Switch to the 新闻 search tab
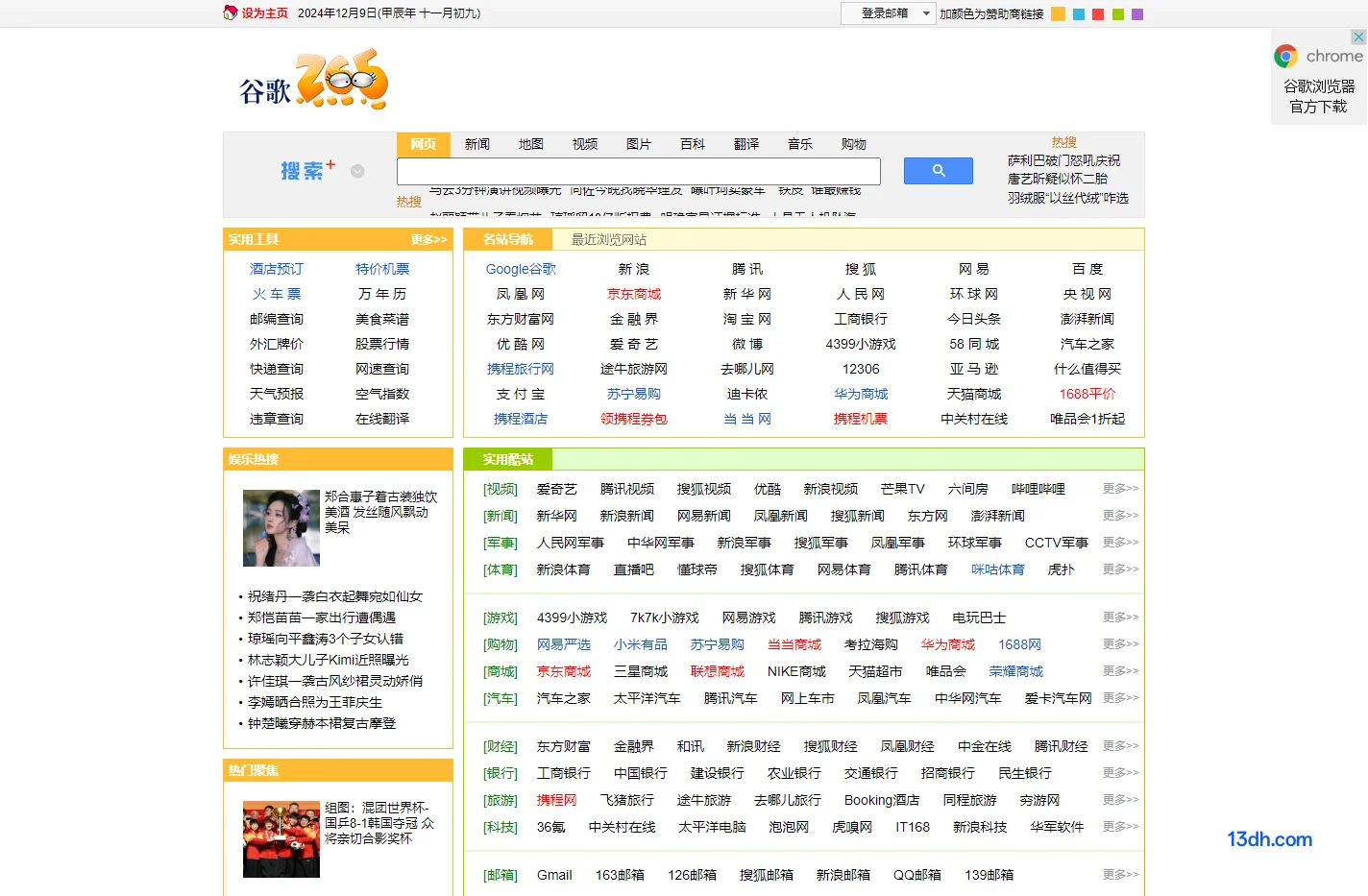This screenshot has height=896, width=1368. click(477, 144)
